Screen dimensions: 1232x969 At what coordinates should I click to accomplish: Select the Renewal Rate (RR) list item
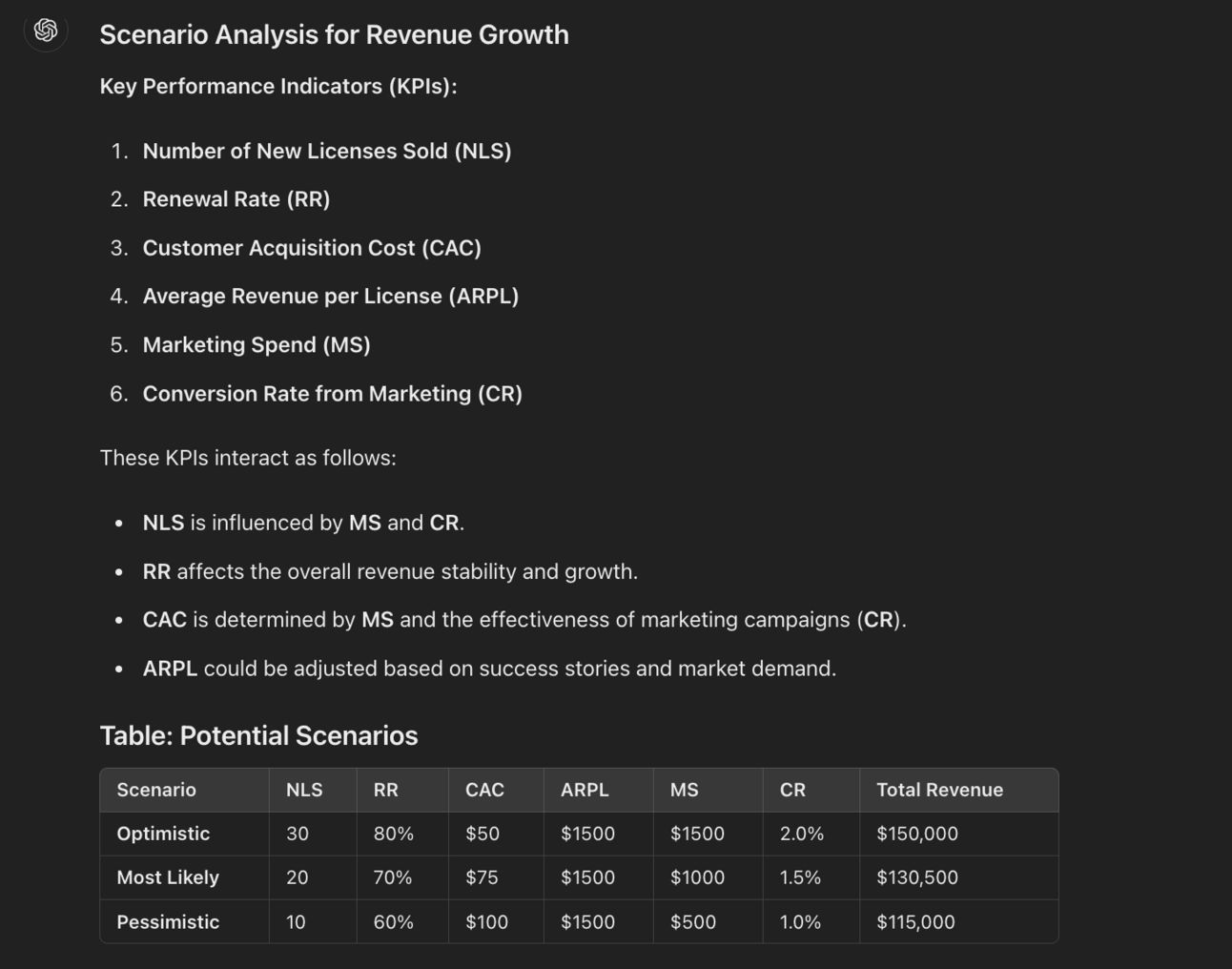click(236, 199)
